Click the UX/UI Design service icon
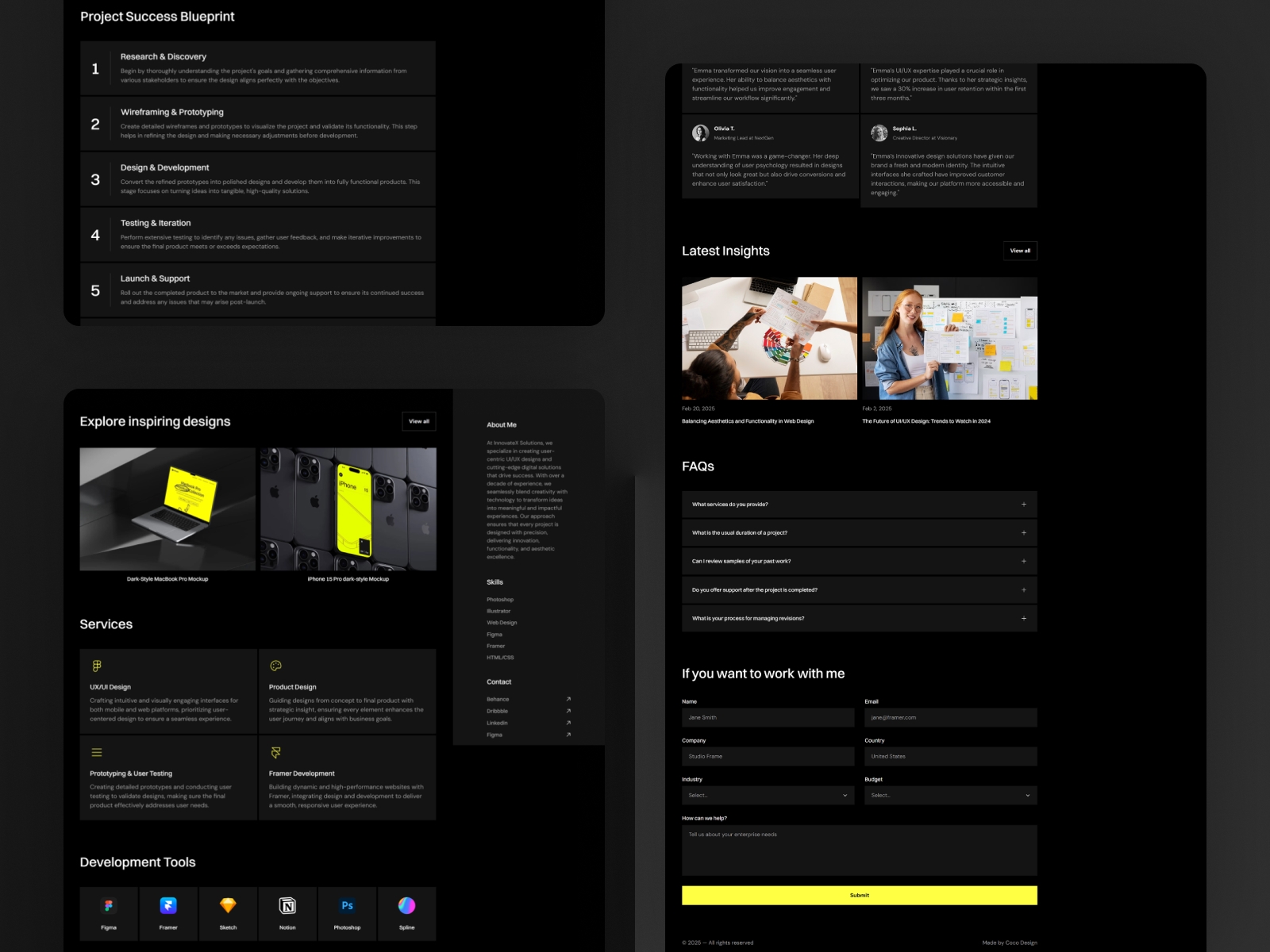 pyautogui.click(x=97, y=666)
